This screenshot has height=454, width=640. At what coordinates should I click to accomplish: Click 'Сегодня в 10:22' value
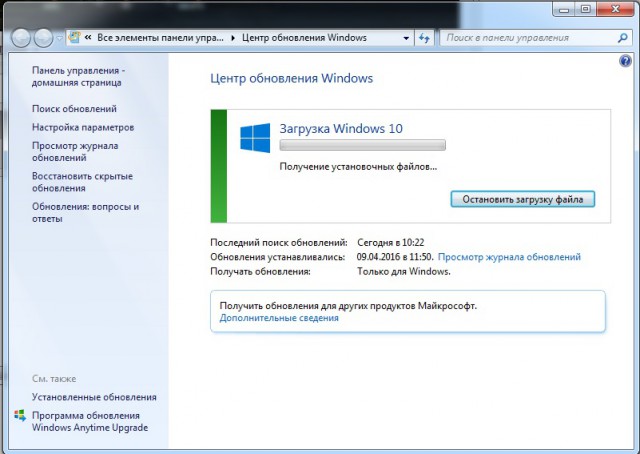391,243
